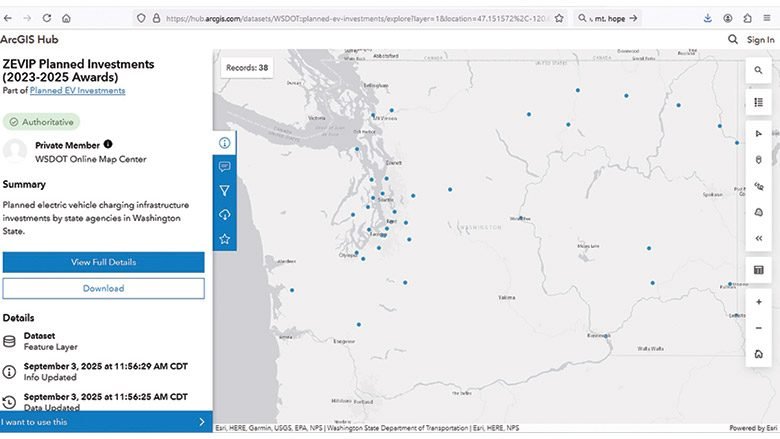Click the Private Member info icon
The height and width of the screenshot is (439, 780).
pos(108,144)
